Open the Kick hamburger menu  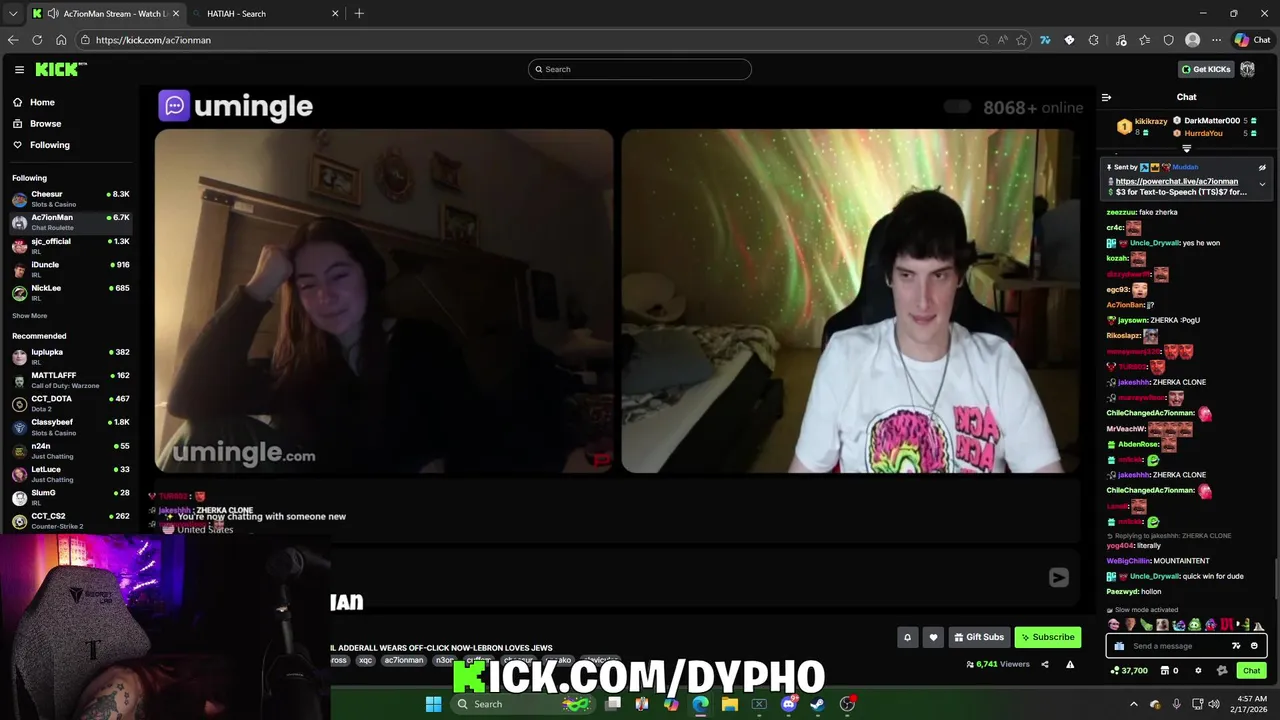(19, 69)
